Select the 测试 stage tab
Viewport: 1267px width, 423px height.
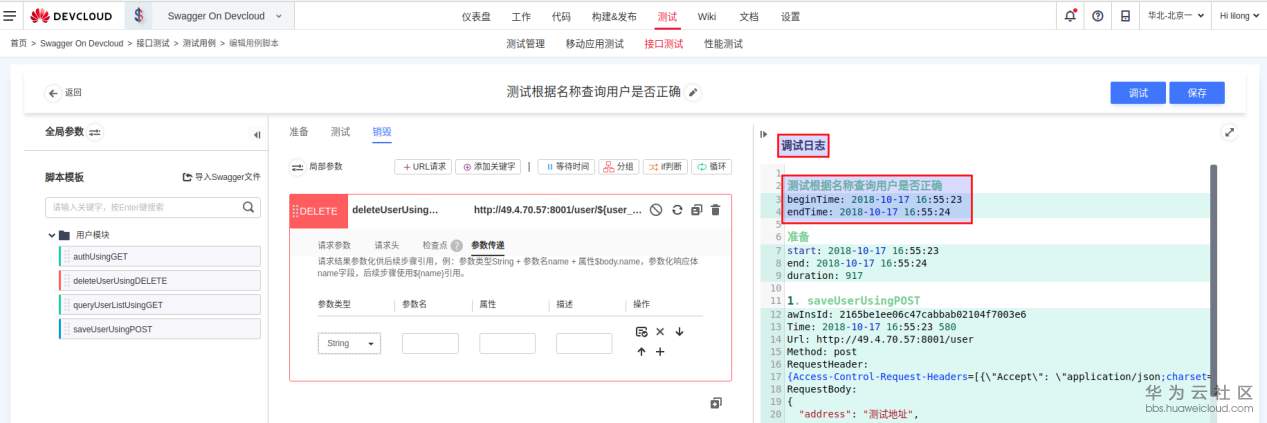(x=340, y=132)
